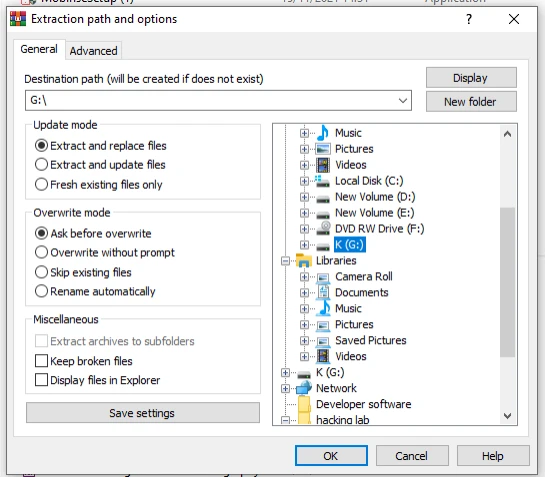
Task: Click the DVD RW Drive (F:) disc icon
Action: [323, 228]
